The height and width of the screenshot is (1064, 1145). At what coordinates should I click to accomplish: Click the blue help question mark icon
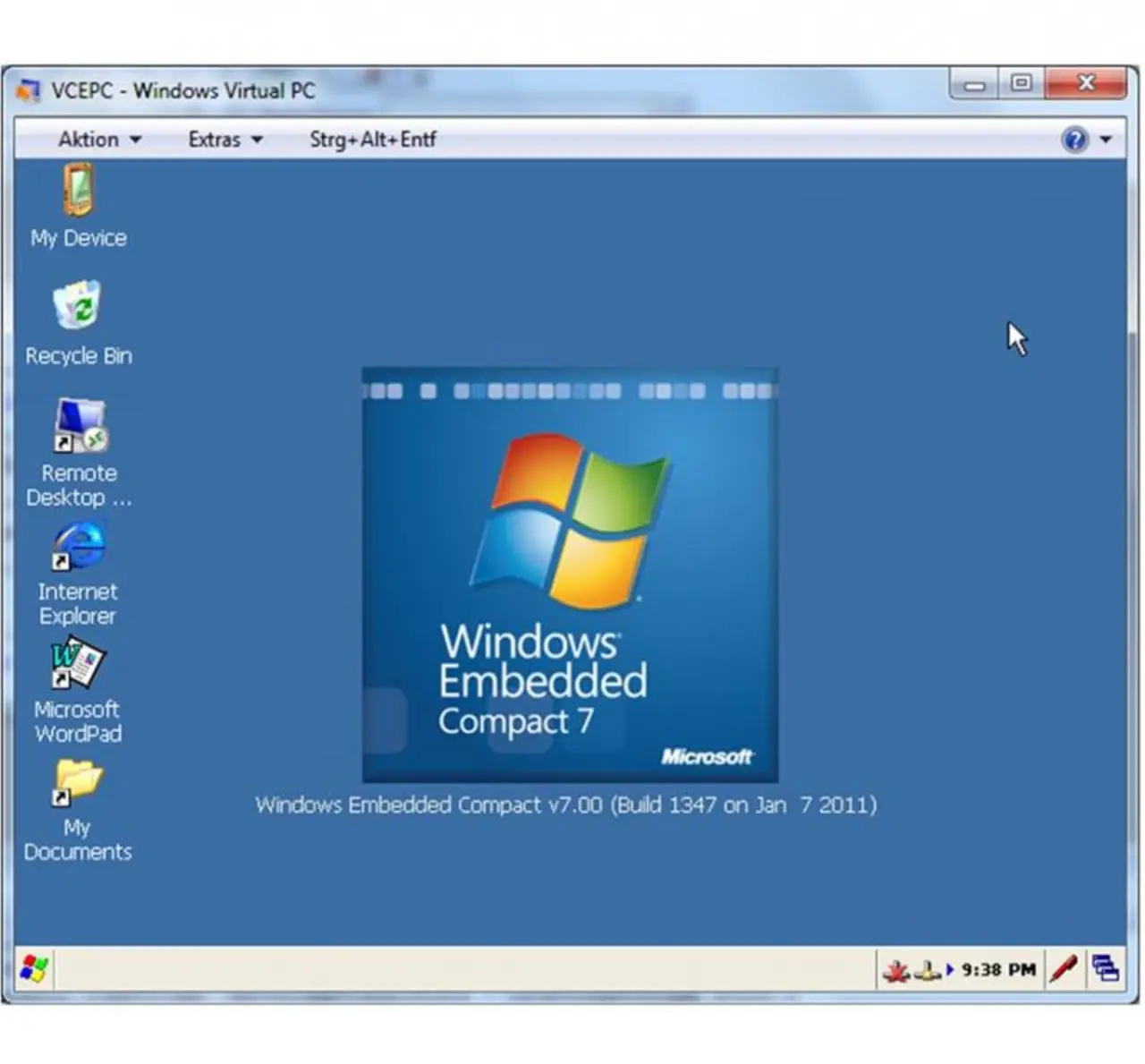(1074, 140)
